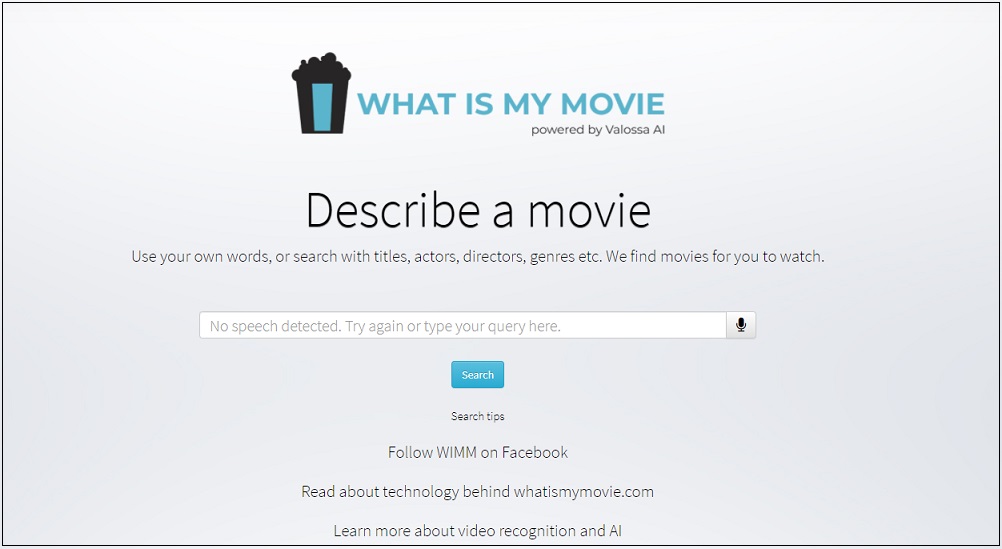Click the word 'Facebook' in the follow link
Screen dimensions: 1002x549
[x=534, y=452]
